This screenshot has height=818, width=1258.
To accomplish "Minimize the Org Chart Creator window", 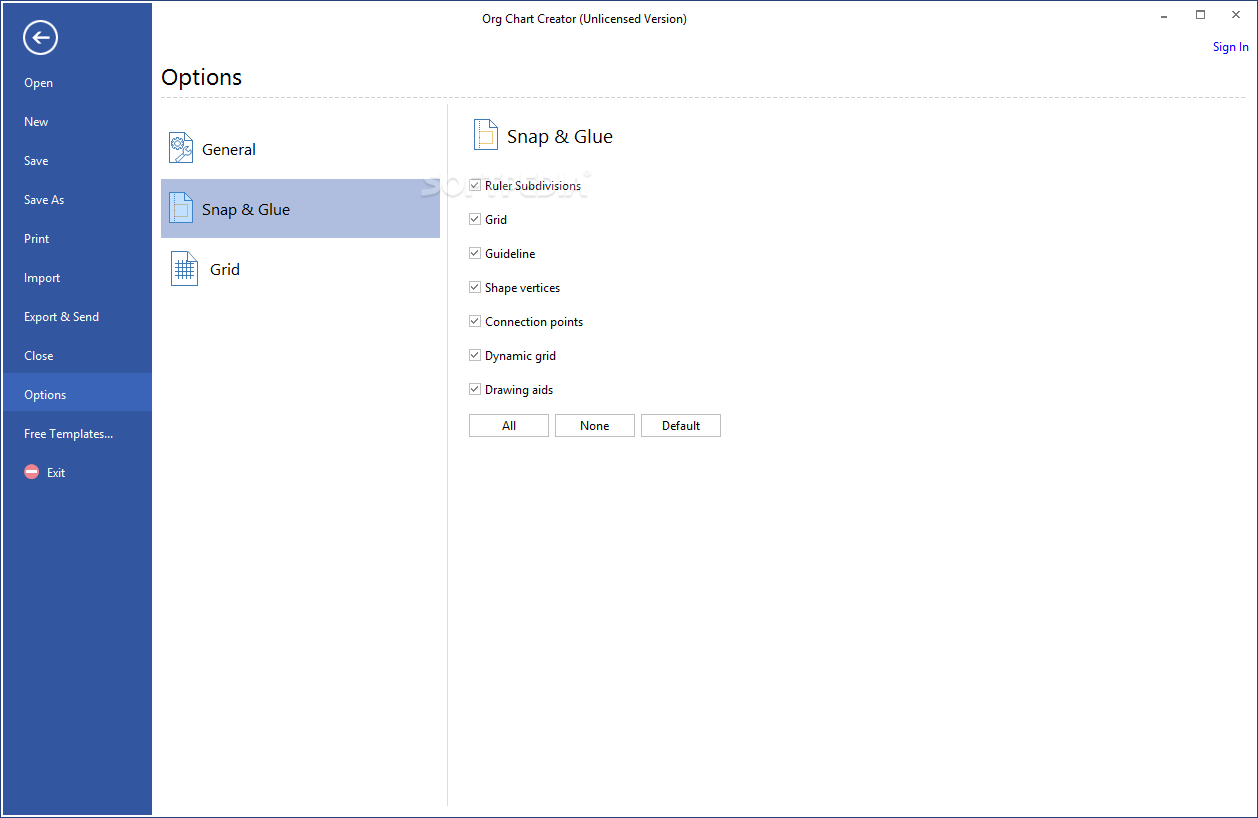I will pyautogui.click(x=1165, y=15).
